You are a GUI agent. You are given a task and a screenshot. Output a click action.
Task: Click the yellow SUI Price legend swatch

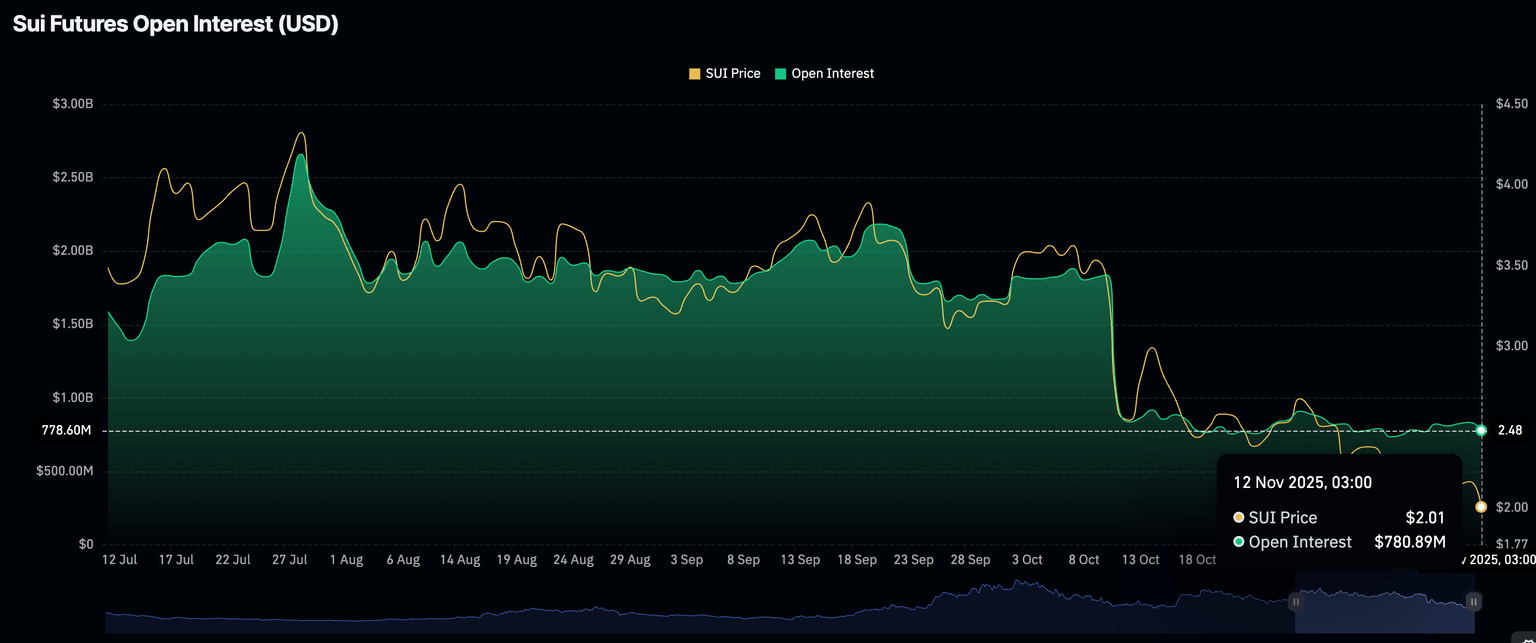694,74
